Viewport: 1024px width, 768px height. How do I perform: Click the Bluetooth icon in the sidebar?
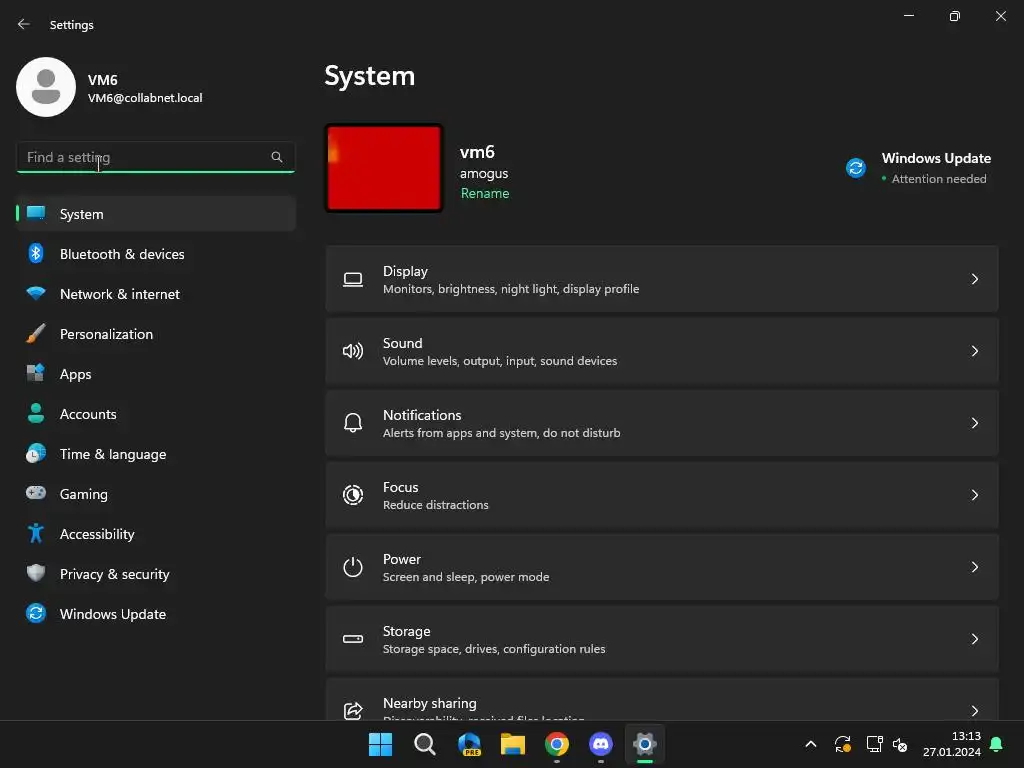pos(36,253)
